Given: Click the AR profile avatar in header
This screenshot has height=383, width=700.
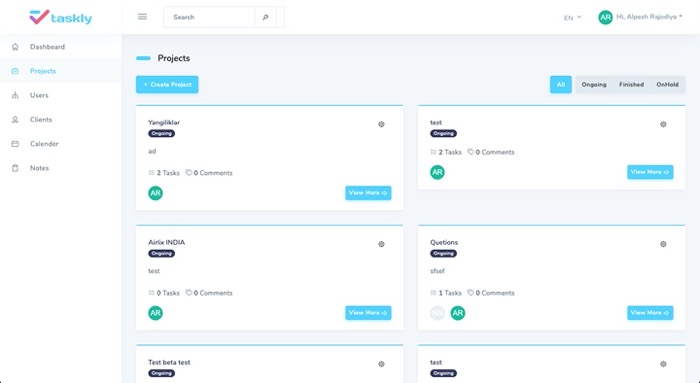Looking at the screenshot, I should (605, 17).
